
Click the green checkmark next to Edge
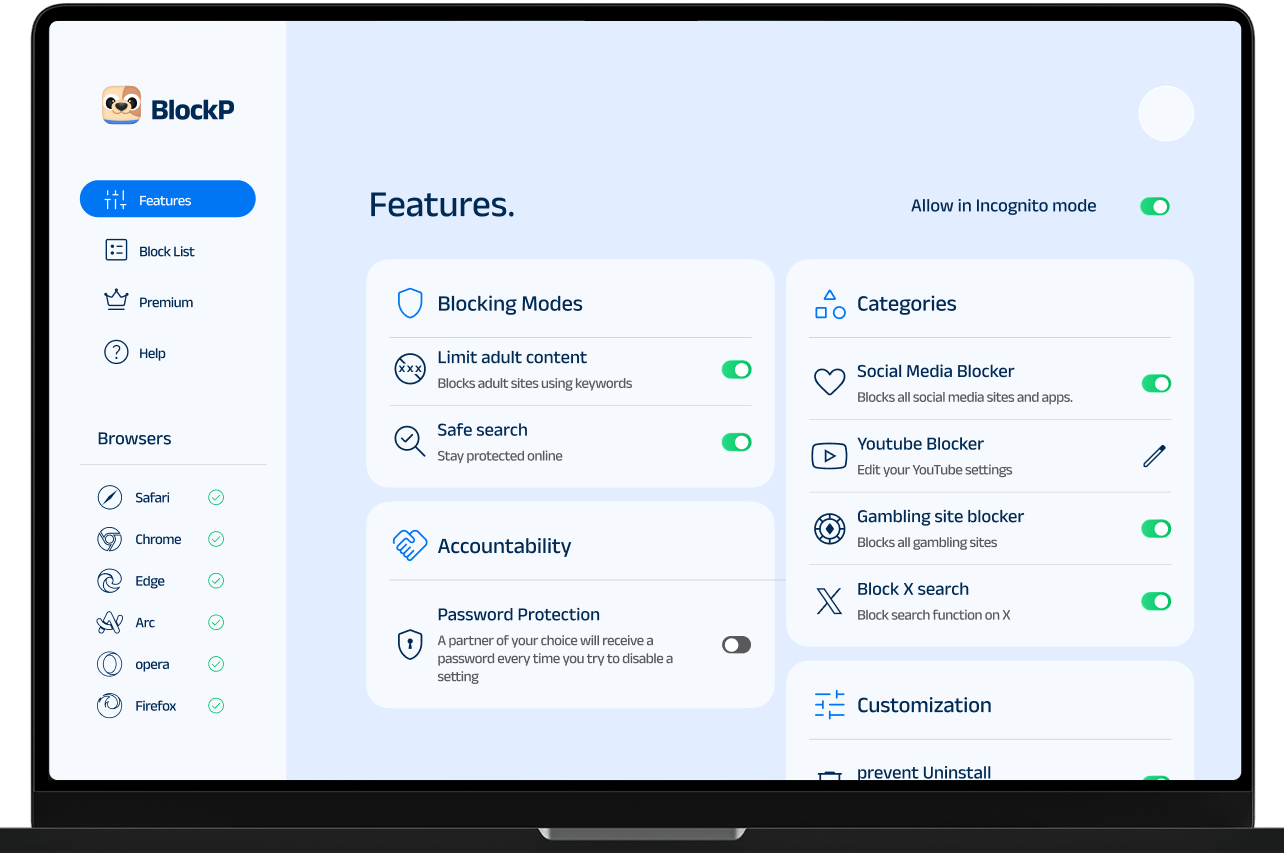click(x=216, y=580)
